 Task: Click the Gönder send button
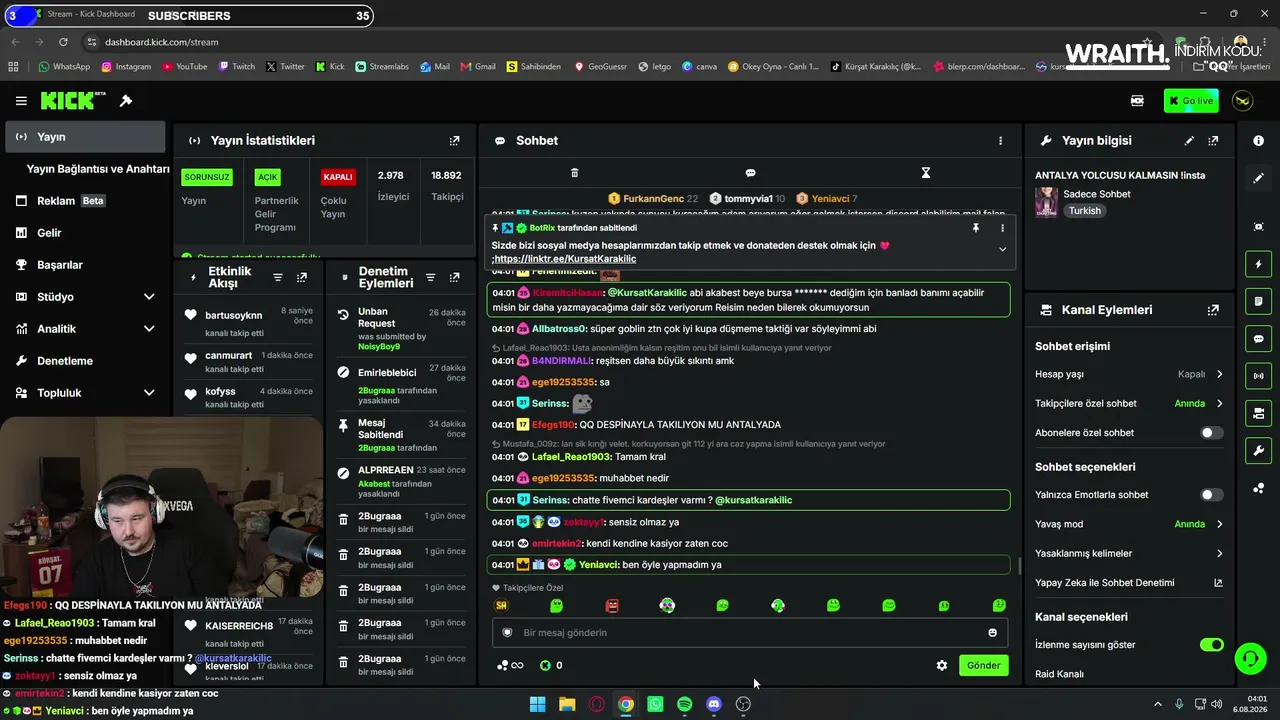coord(983,665)
